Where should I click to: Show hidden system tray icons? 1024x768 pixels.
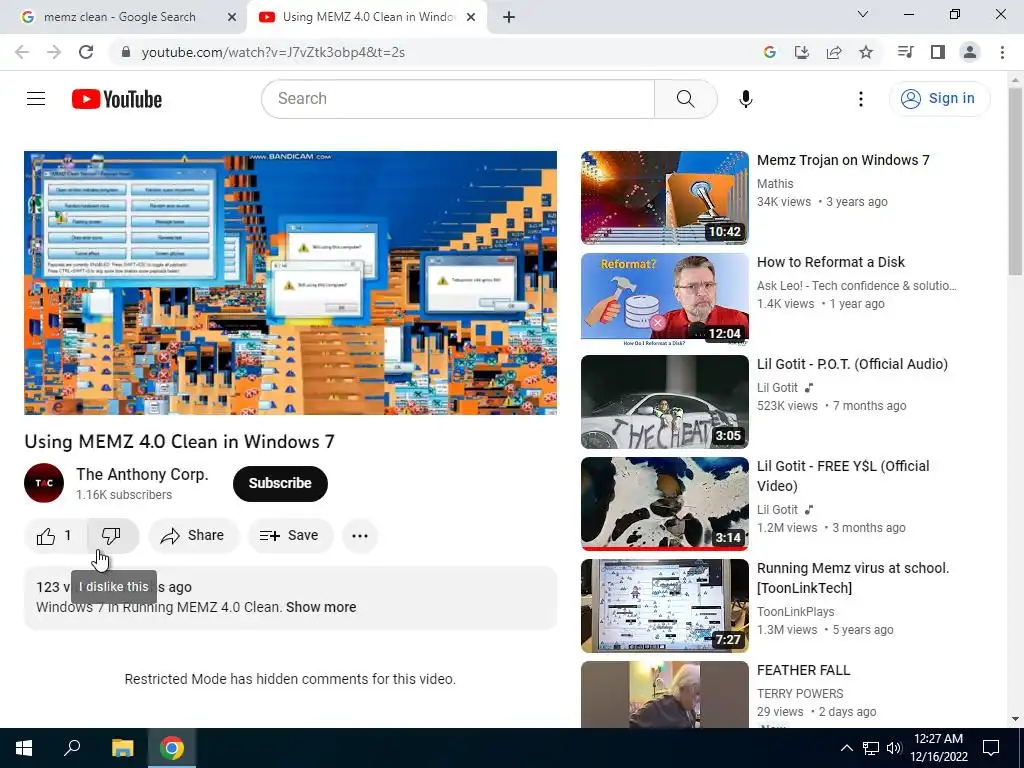(x=846, y=748)
